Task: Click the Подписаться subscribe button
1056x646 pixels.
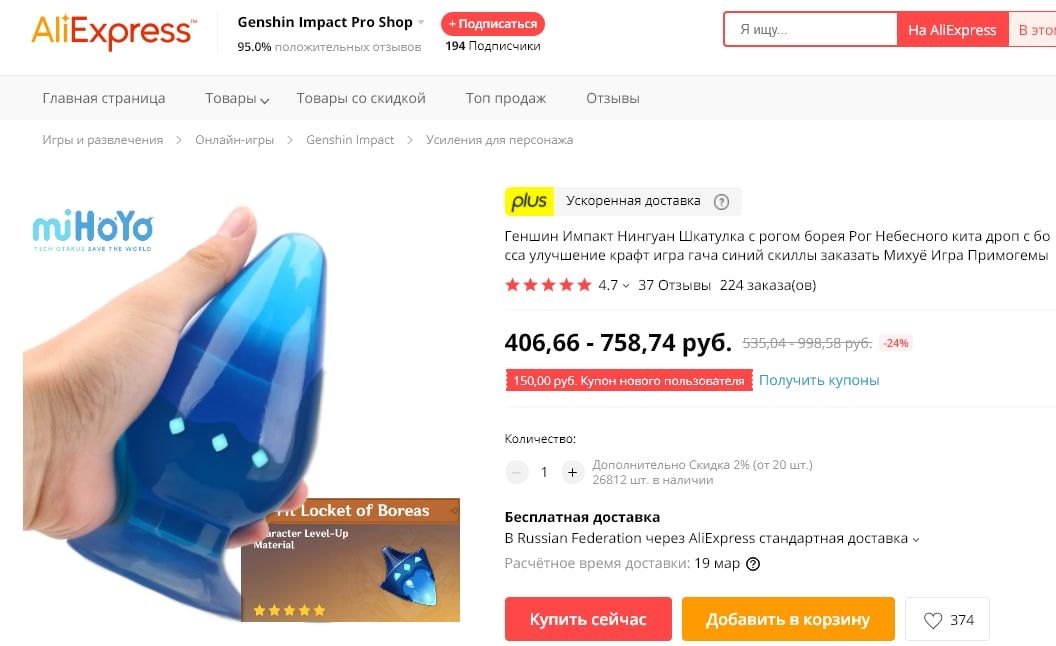Action: (493, 24)
